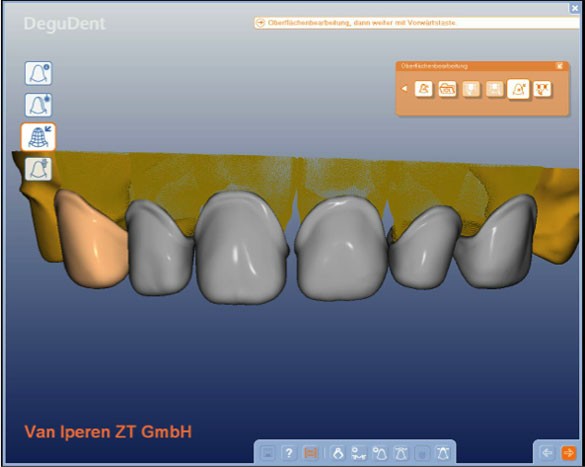Click the greyed fourth tooth icon in left sidebar
The height and width of the screenshot is (467, 585).
pyautogui.click(x=38, y=169)
